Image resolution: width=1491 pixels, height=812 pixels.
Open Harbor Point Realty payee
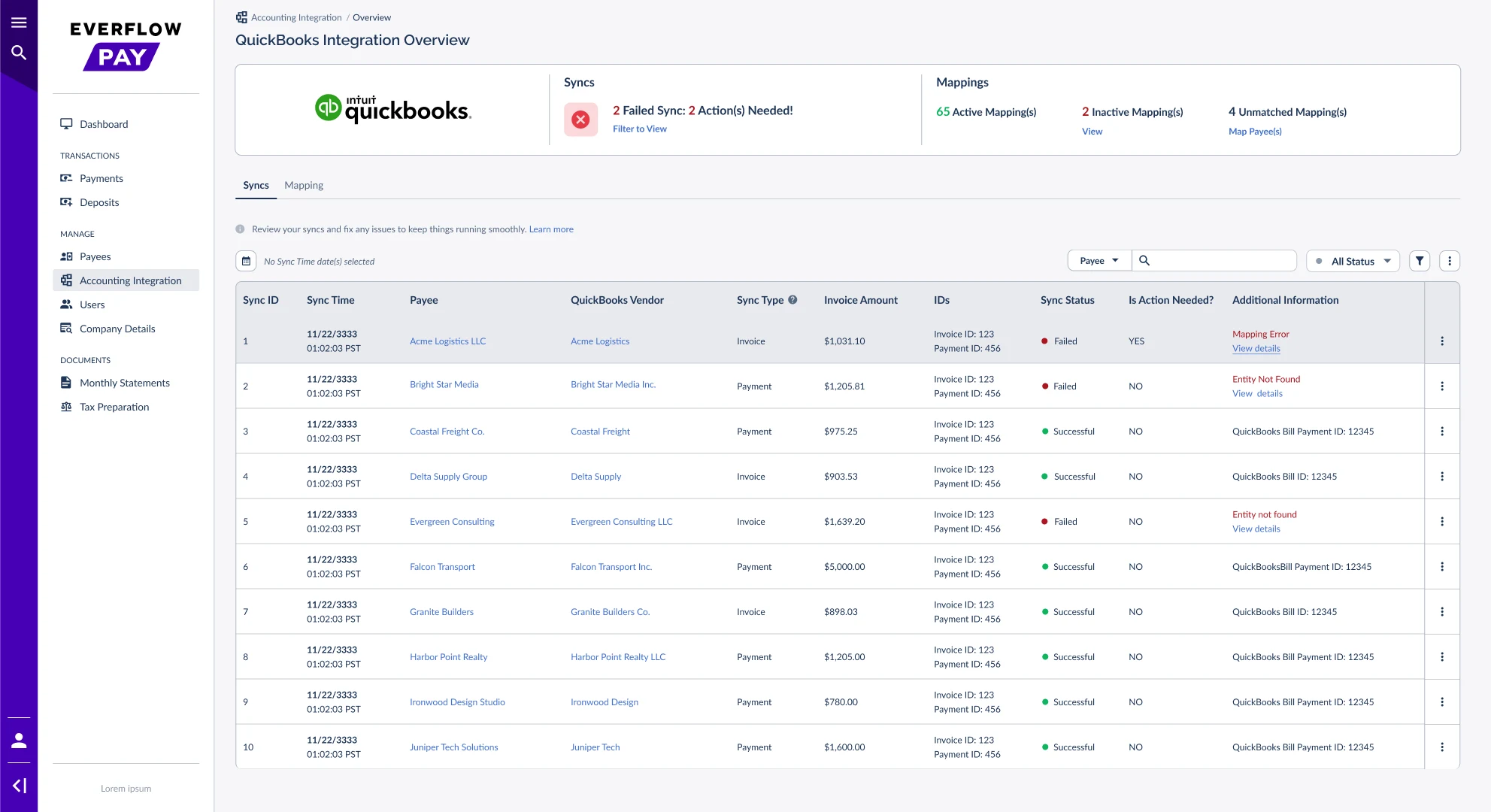coord(448,657)
